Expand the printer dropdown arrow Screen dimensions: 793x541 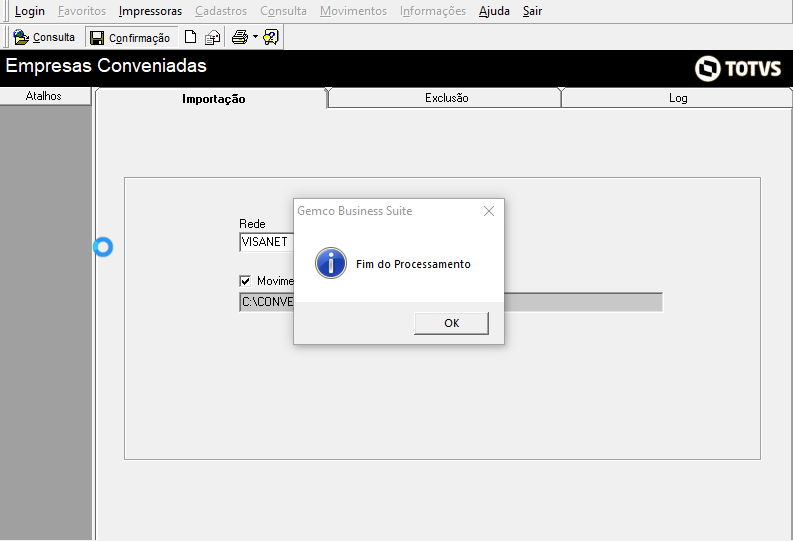[255, 37]
